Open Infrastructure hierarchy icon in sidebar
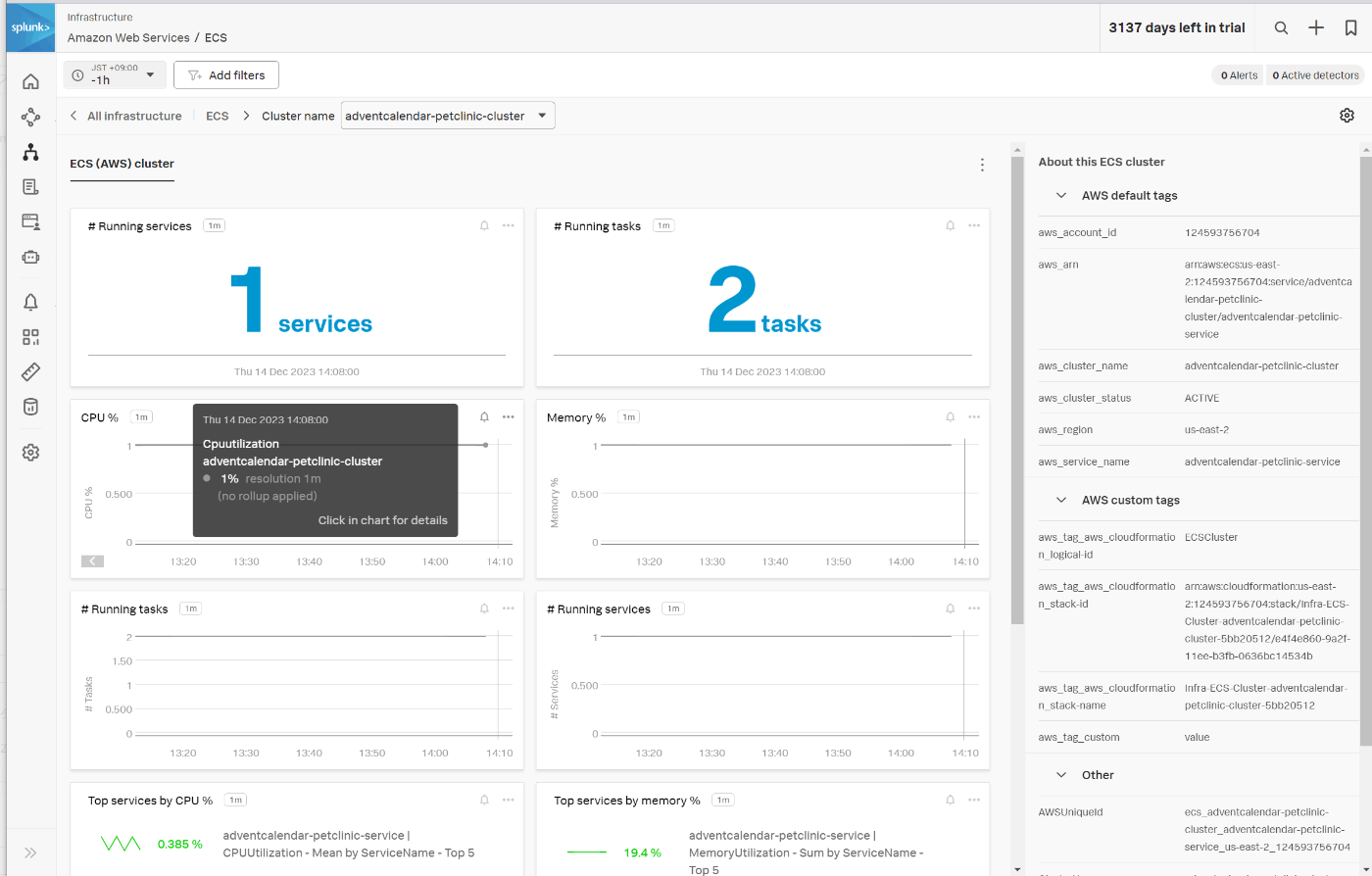Viewport: 1372px width, 876px height. pyautogui.click(x=30, y=152)
